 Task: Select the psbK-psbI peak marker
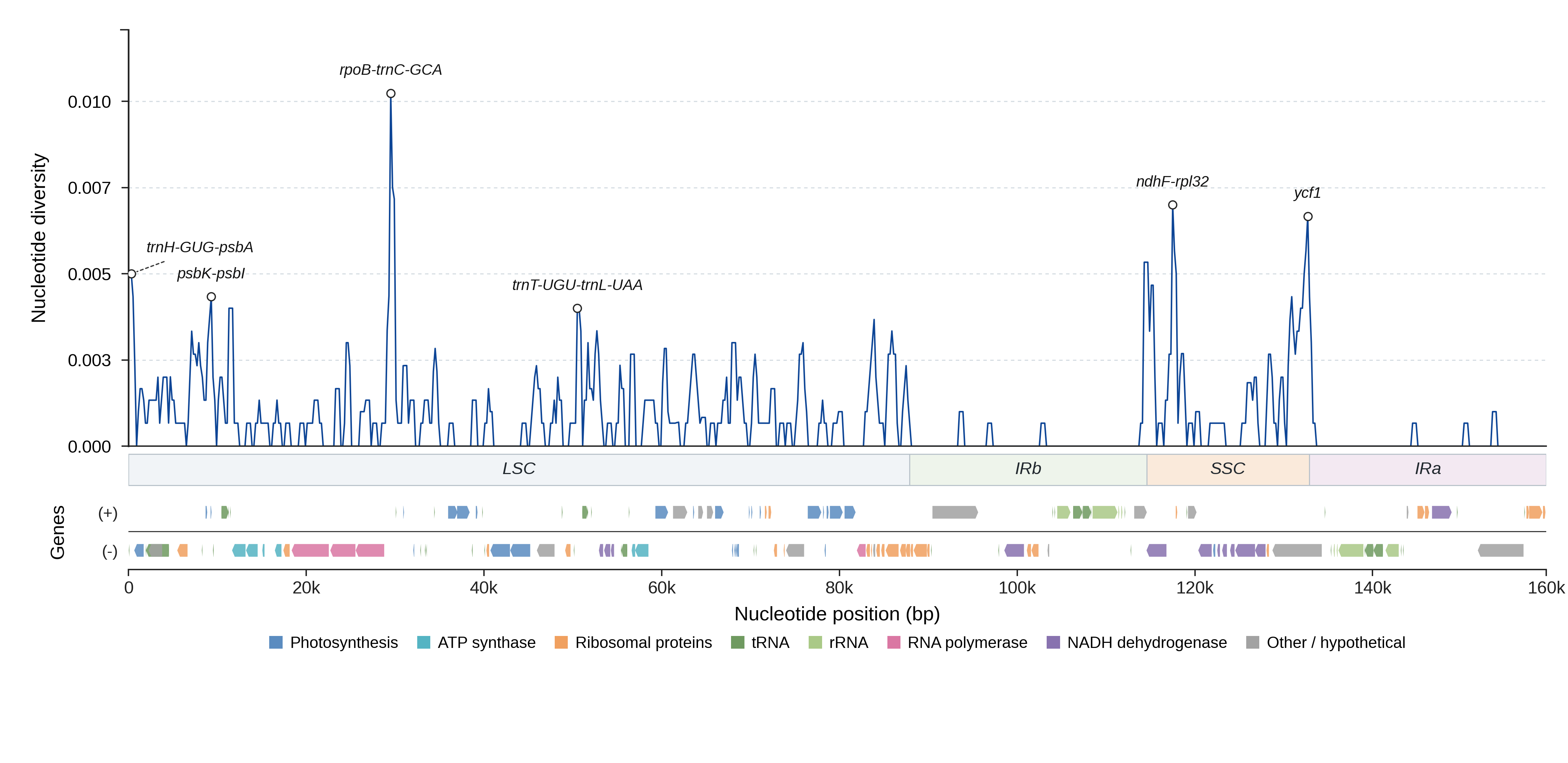click(x=211, y=297)
